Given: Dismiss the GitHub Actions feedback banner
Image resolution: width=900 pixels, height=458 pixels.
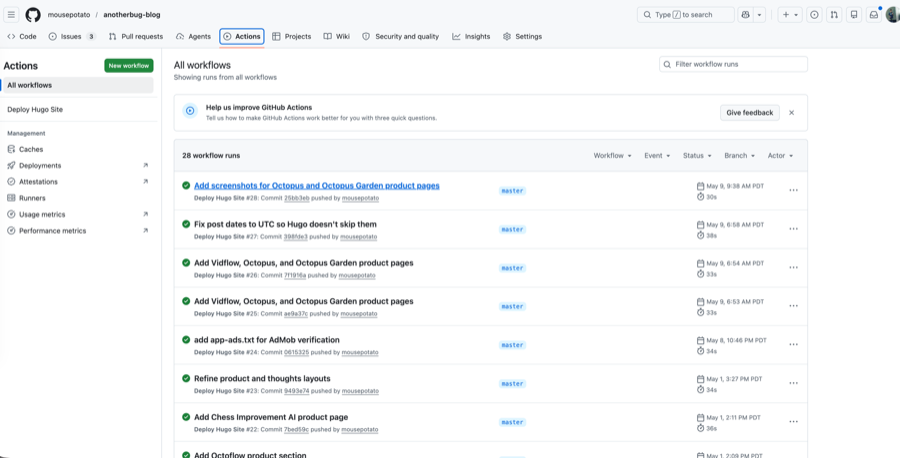Looking at the screenshot, I should [792, 112].
